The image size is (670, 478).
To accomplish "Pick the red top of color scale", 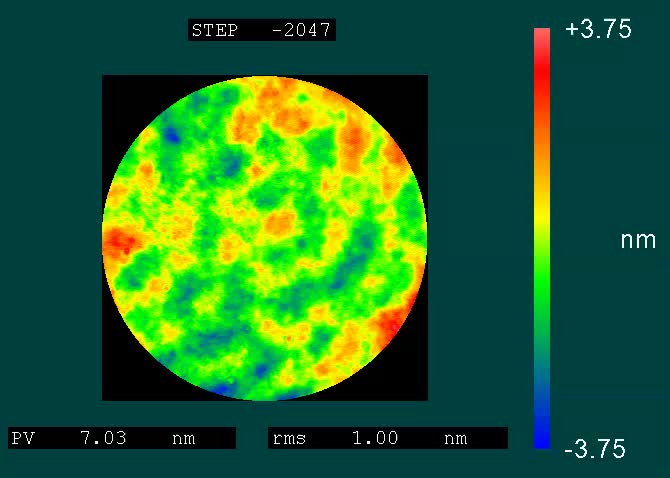I will pyautogui.click(x=542, y=45).
